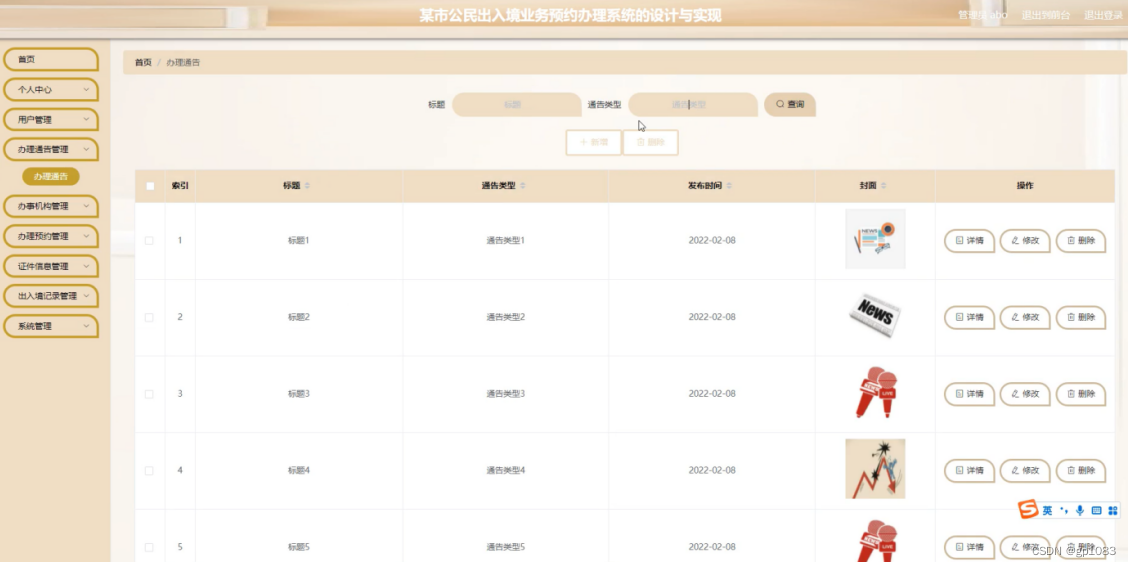Open the microphone thumbnail of 标题3
Screen dimensions: 1131x567
point(876,392)
